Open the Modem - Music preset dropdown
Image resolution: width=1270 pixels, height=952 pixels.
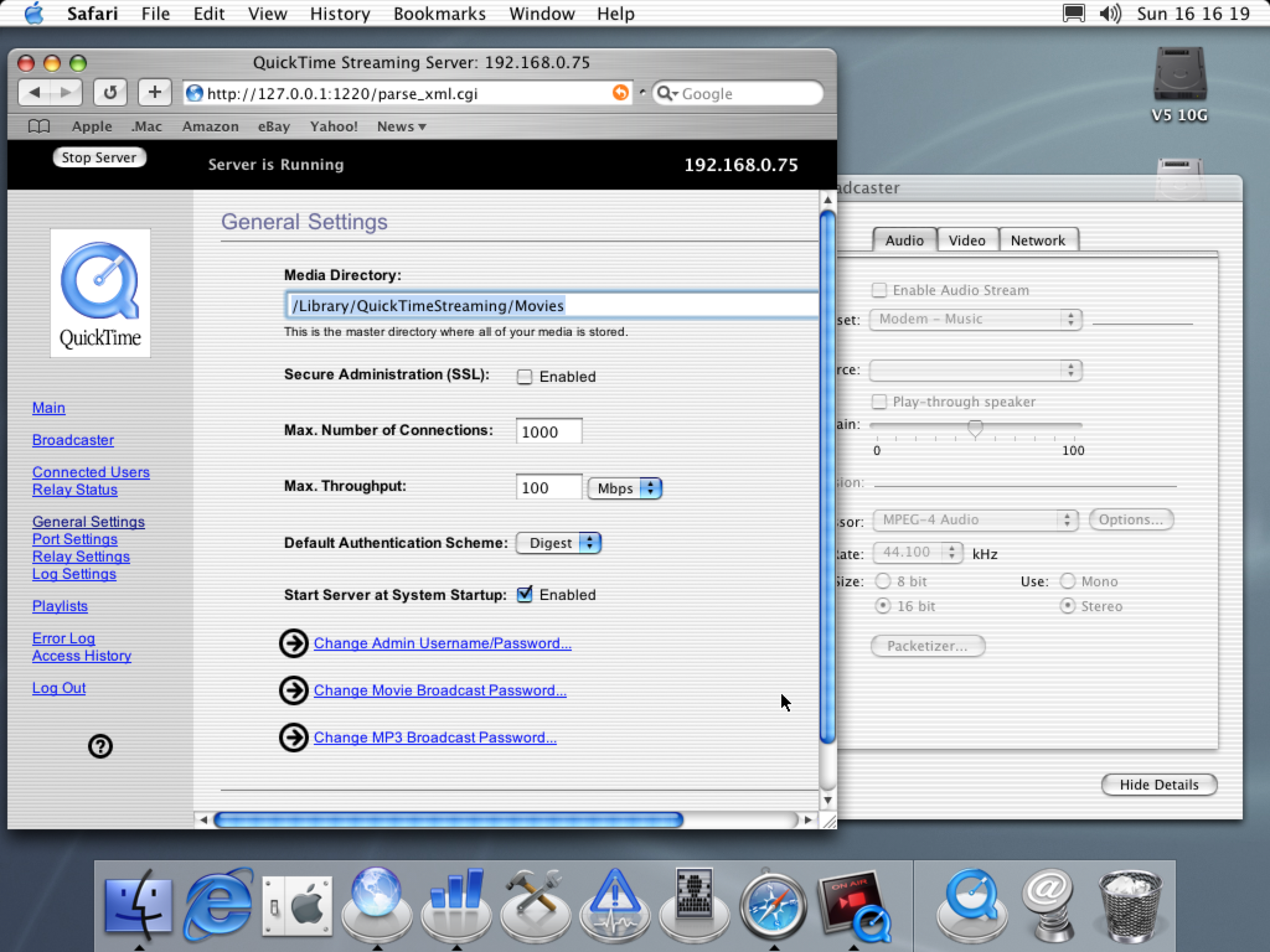click(975, 319)
